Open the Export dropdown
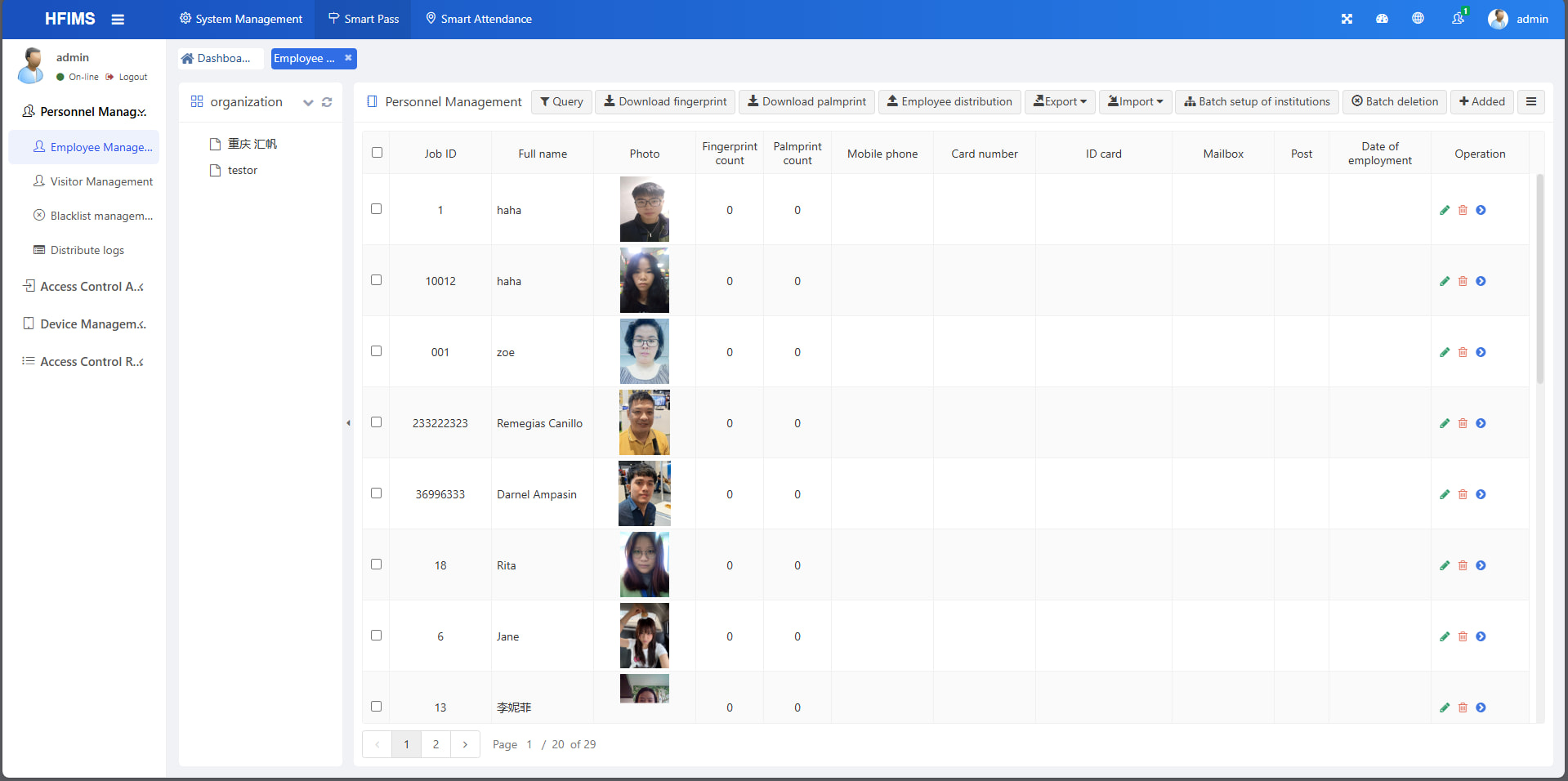This screenshot has height=781, width=1568. click(x=1060, y=101)
